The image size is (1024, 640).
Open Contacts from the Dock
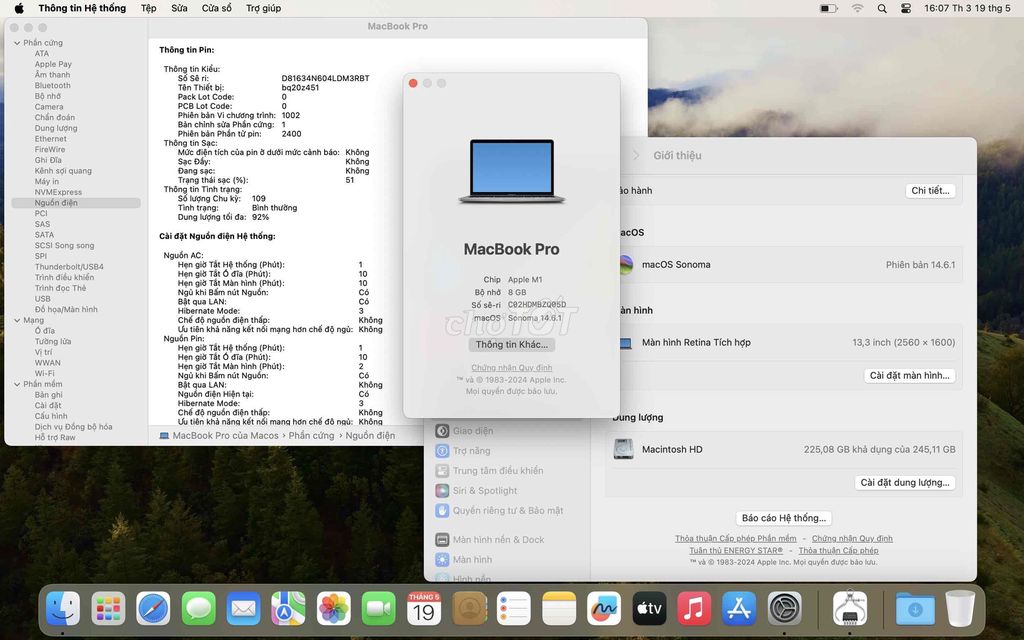pyautogui.click(x=469, y=609)
